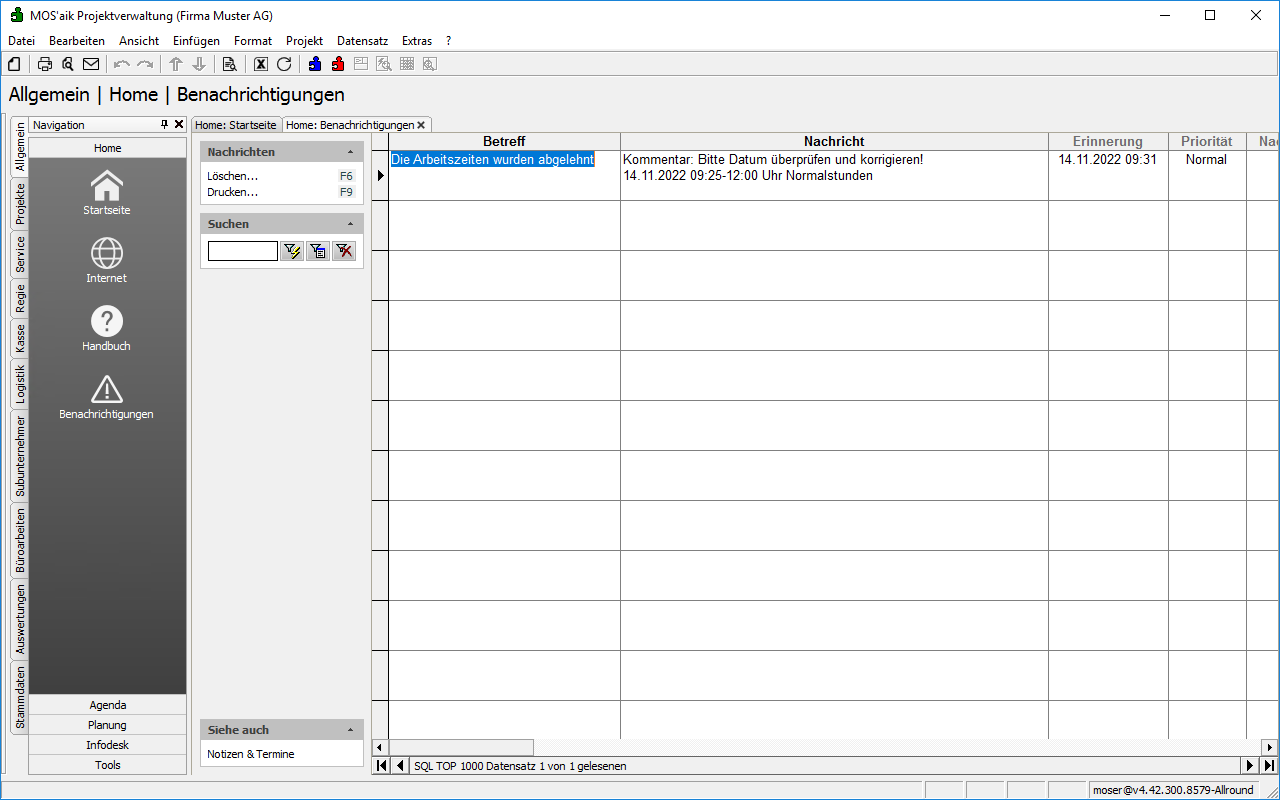The image size is (1280, 800).
Task: Open the Projekt menu
Action: [304, 41]
